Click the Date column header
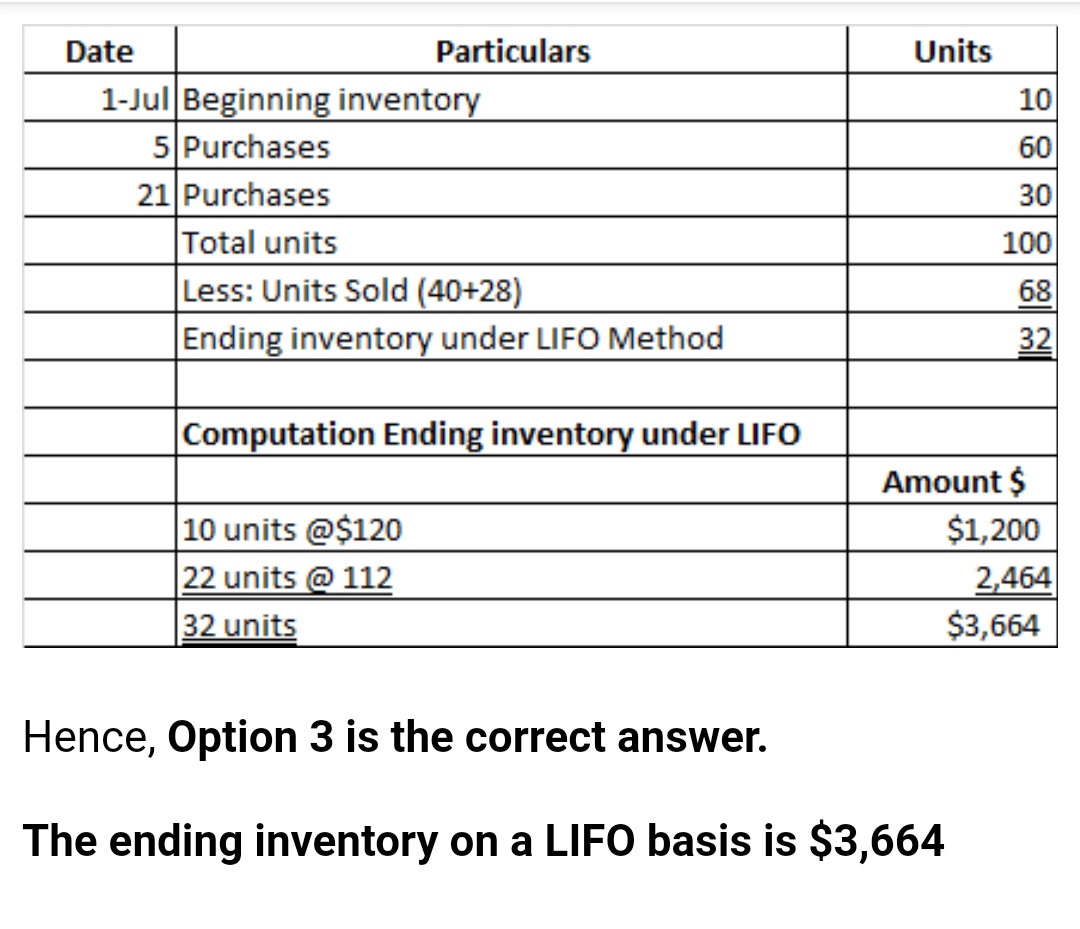 click(98, 51)
